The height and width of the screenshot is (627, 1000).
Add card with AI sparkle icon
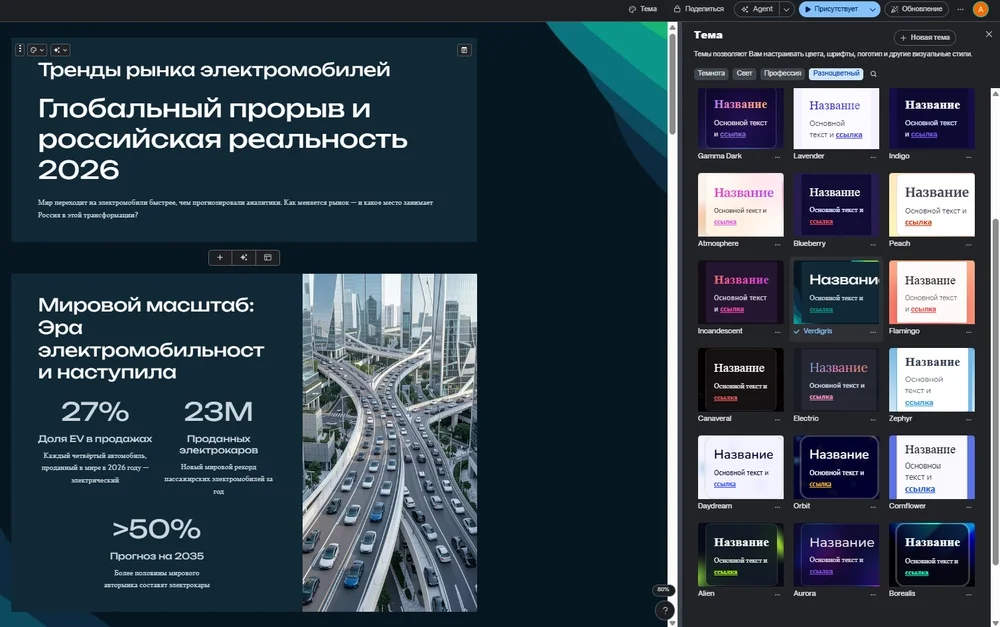[244, 258]
